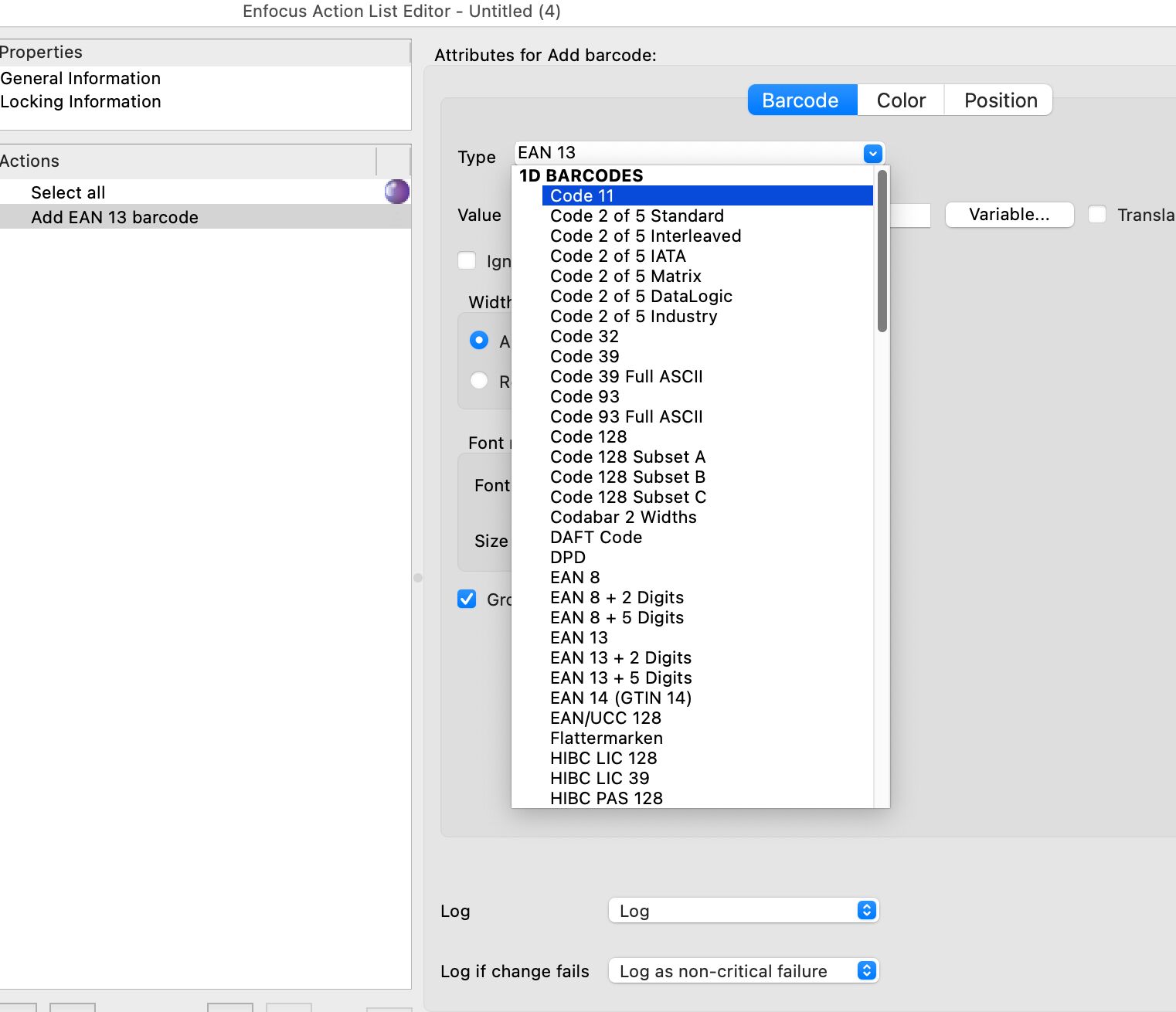
Task: Open the Type dropdown arrow
Action: click(x=872, y=154)
